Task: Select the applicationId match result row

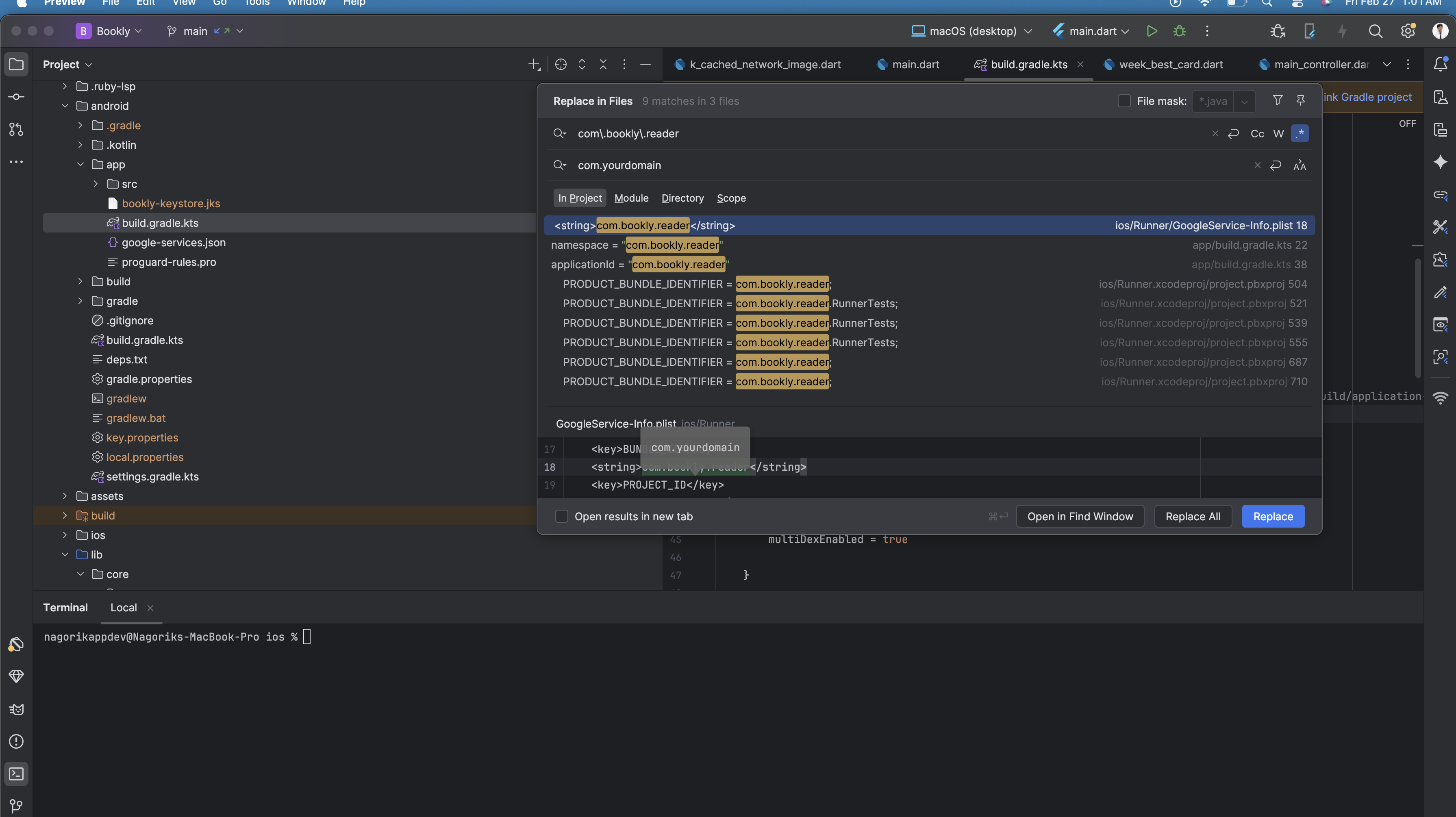Action: pyautogui.click(x=929, y=264)
